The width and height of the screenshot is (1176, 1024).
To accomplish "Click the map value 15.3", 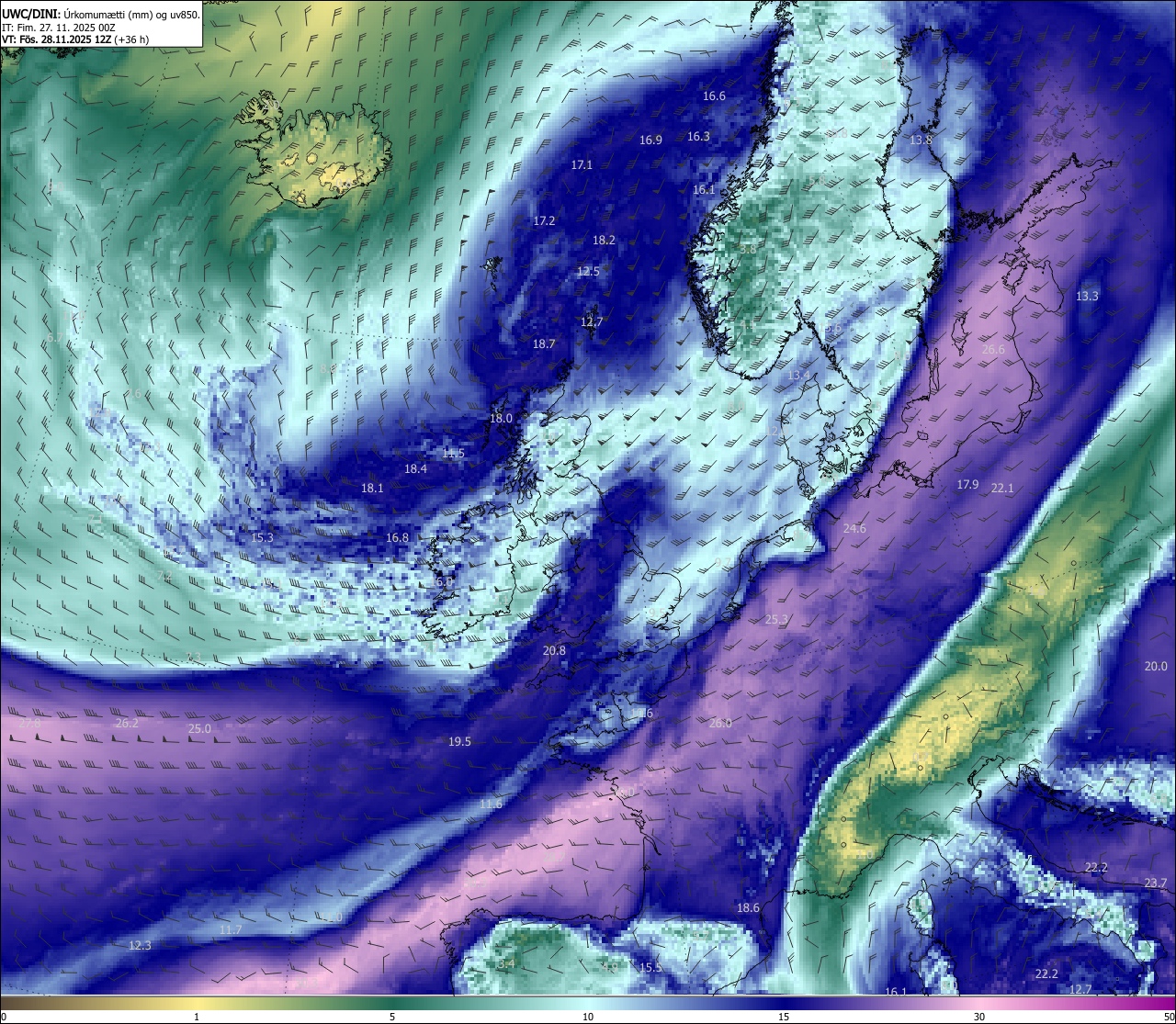I will coord(262,537).
